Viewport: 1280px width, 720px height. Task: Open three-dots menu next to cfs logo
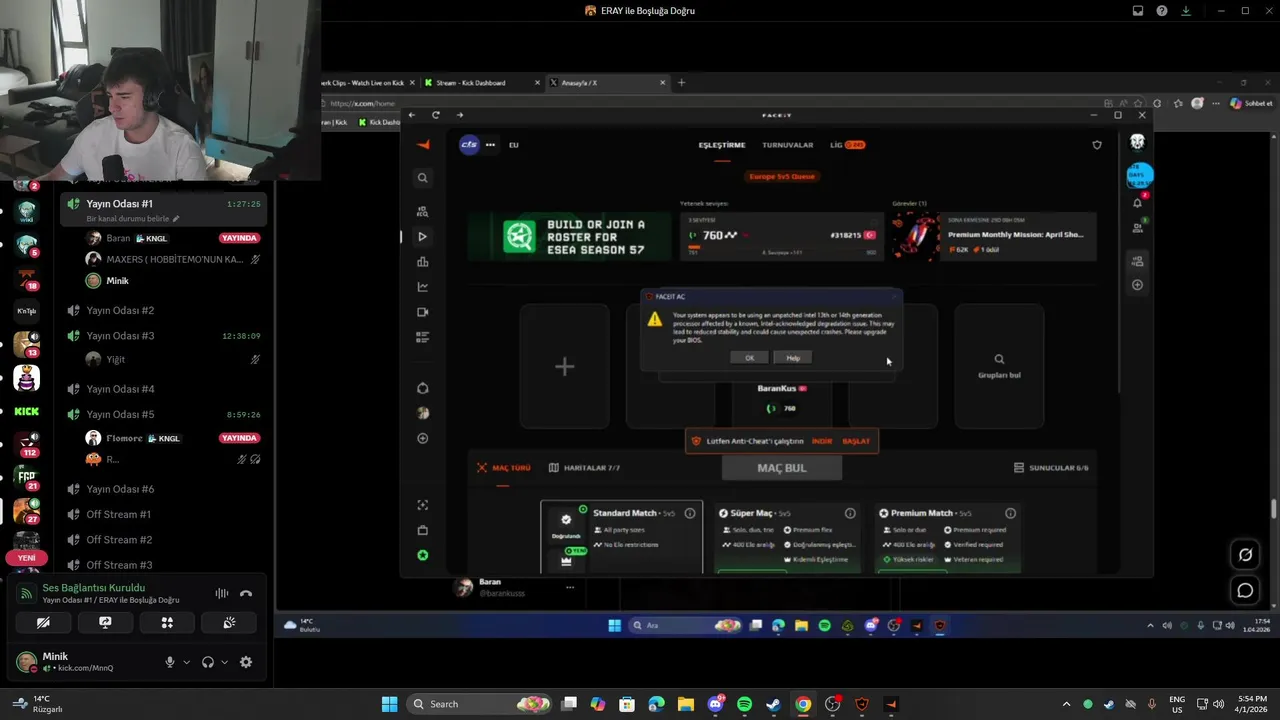[490, 145]
